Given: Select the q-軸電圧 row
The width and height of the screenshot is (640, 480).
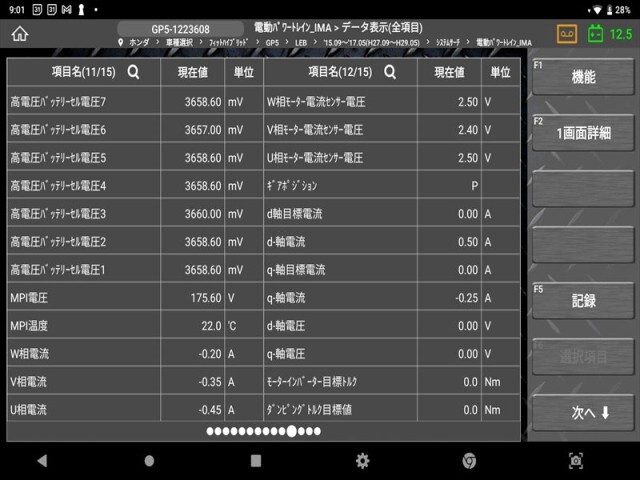Looking at the screenshot, I should click(392, 354).
